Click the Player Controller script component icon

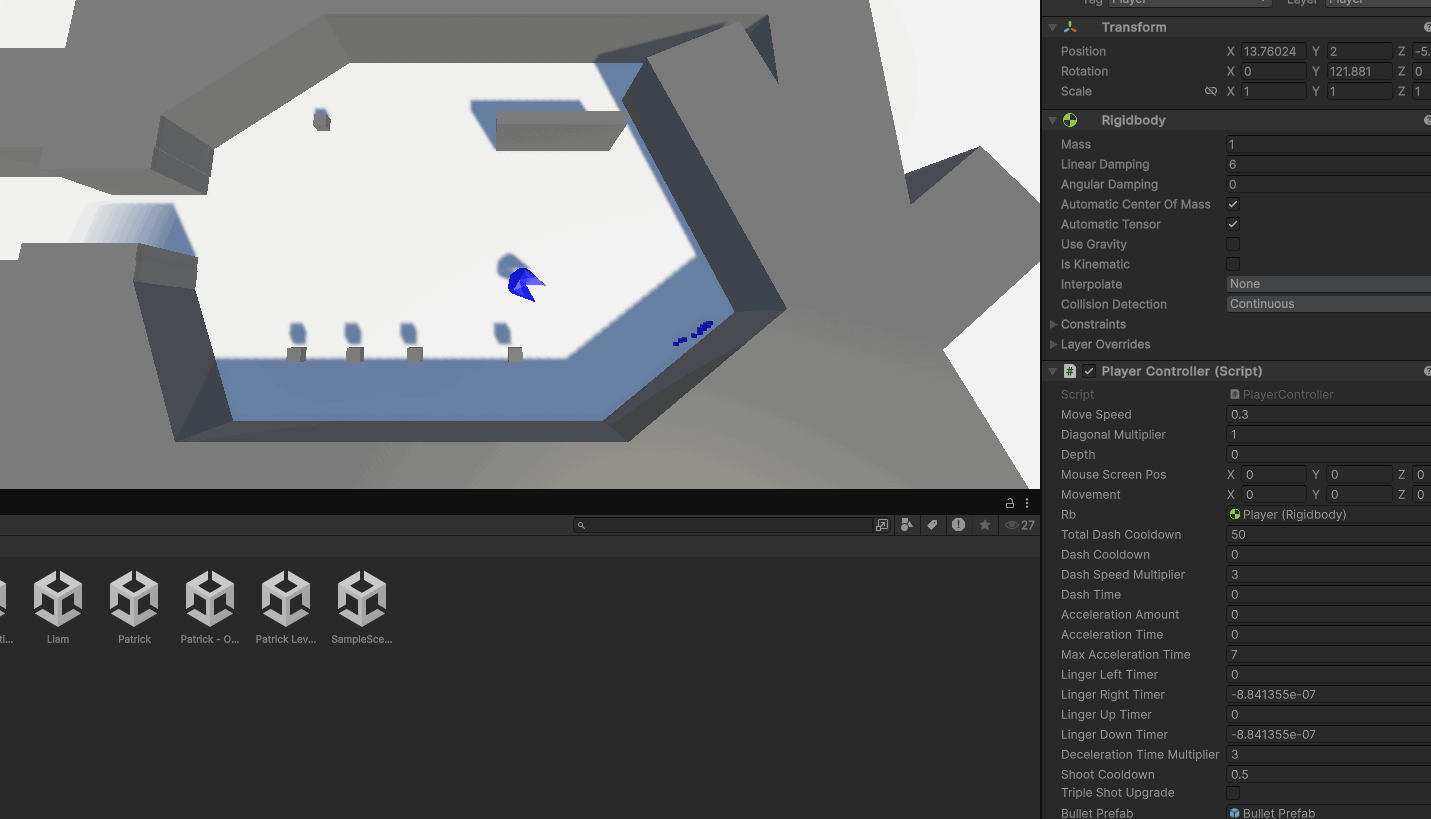tap(1070, 371)
